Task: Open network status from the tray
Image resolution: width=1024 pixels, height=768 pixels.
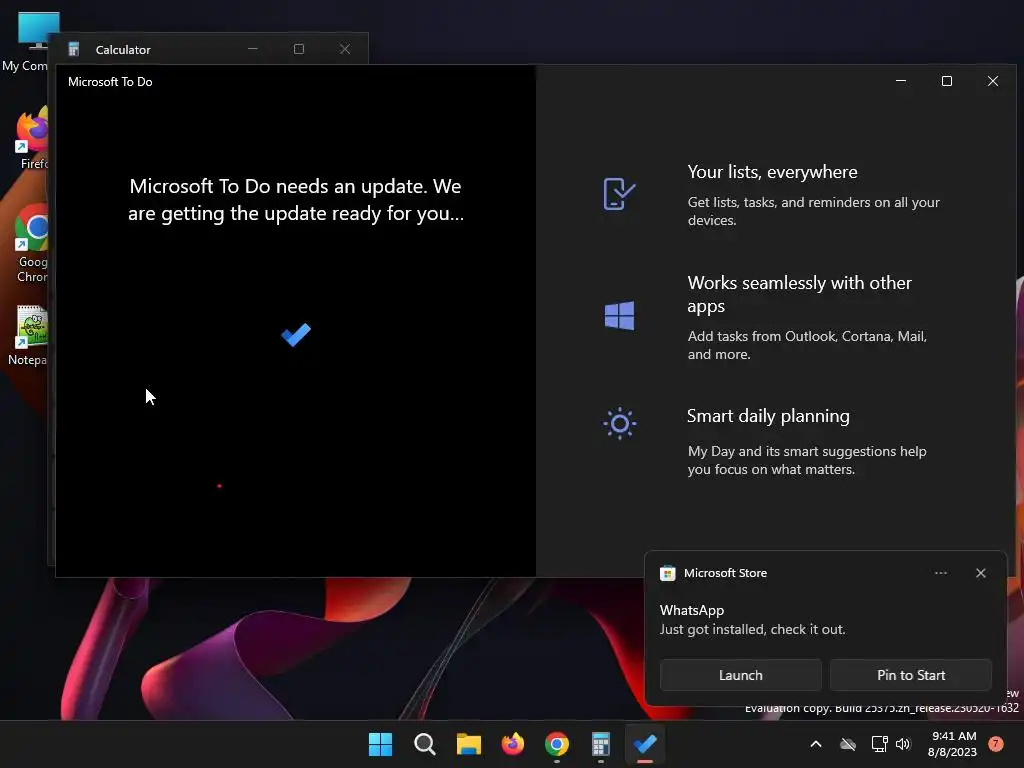Action: [x=879, y=744]
